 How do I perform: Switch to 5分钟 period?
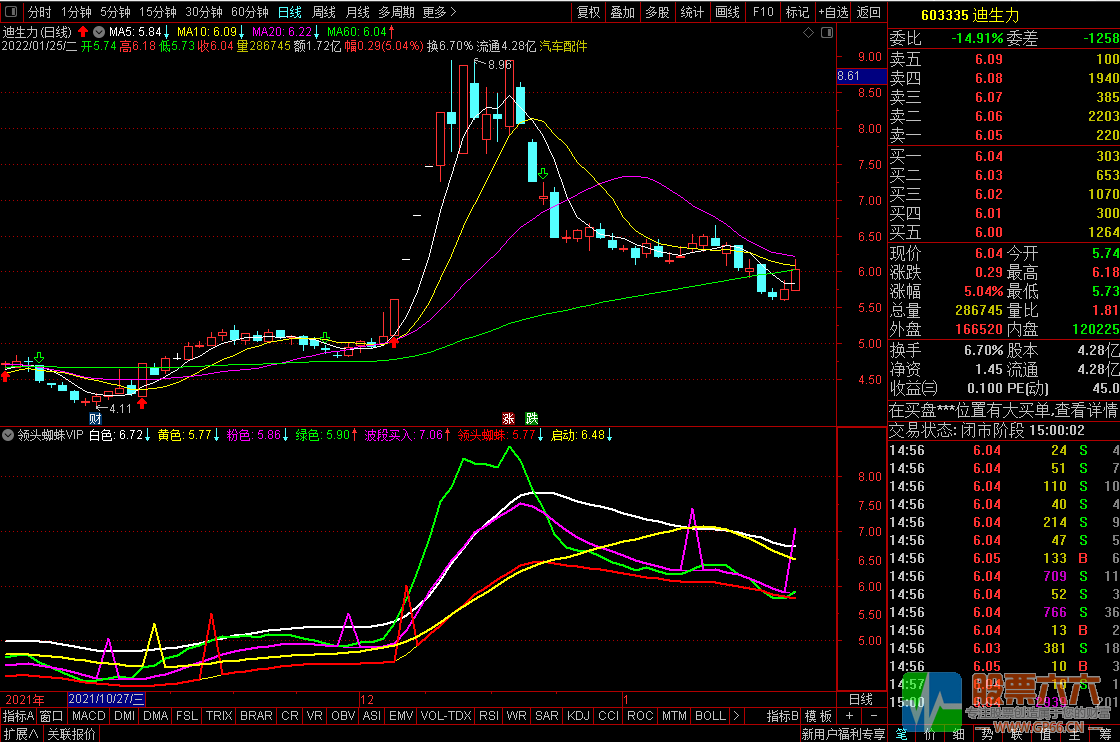point(115,12)
